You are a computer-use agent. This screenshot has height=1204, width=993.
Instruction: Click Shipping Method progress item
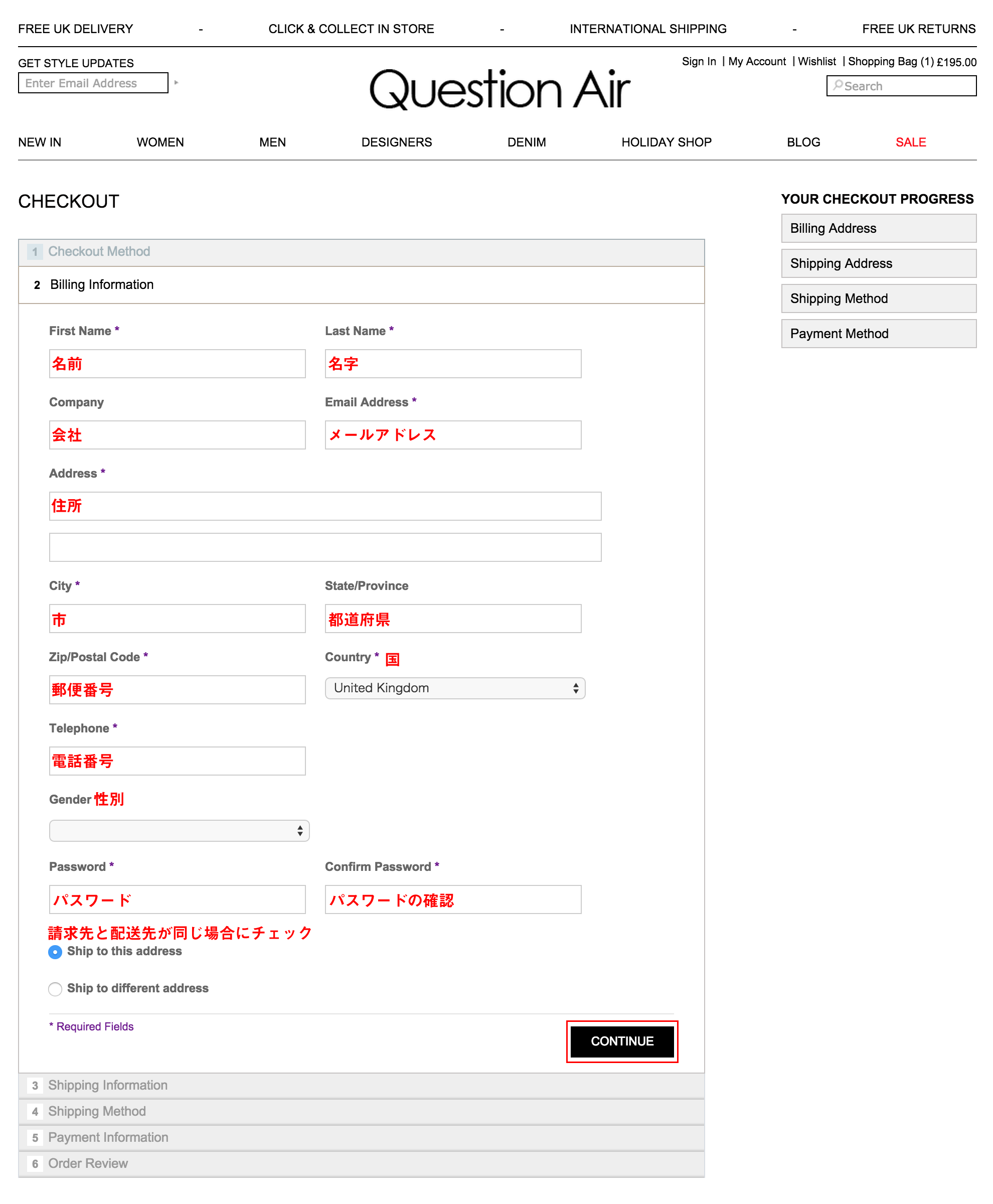[878, 298]
